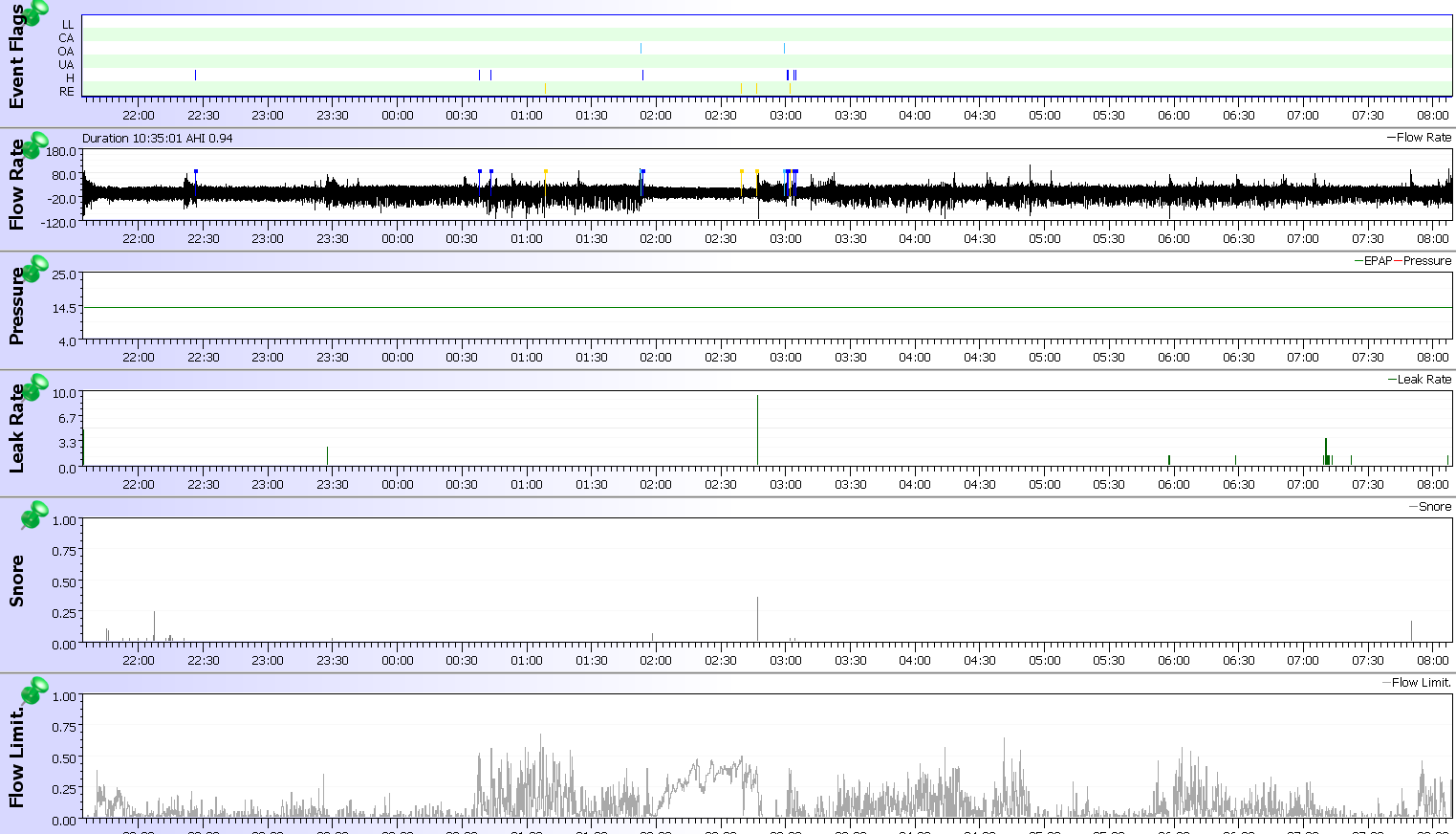The image size is (1456, 834).
Task: Click the first H flag after 00:30 in Event Flags
Action: pyautogui.click(x=479, y=75)
